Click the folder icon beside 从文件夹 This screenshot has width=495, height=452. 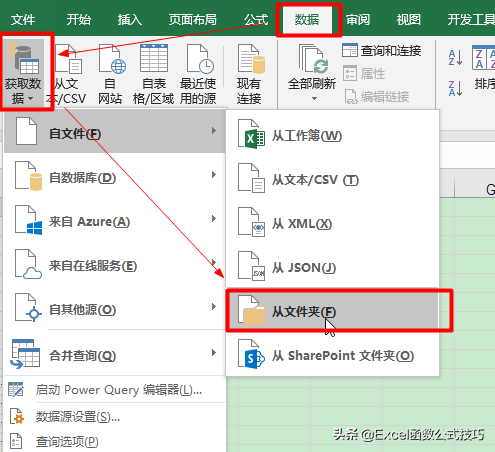click(x=252, y=310)
